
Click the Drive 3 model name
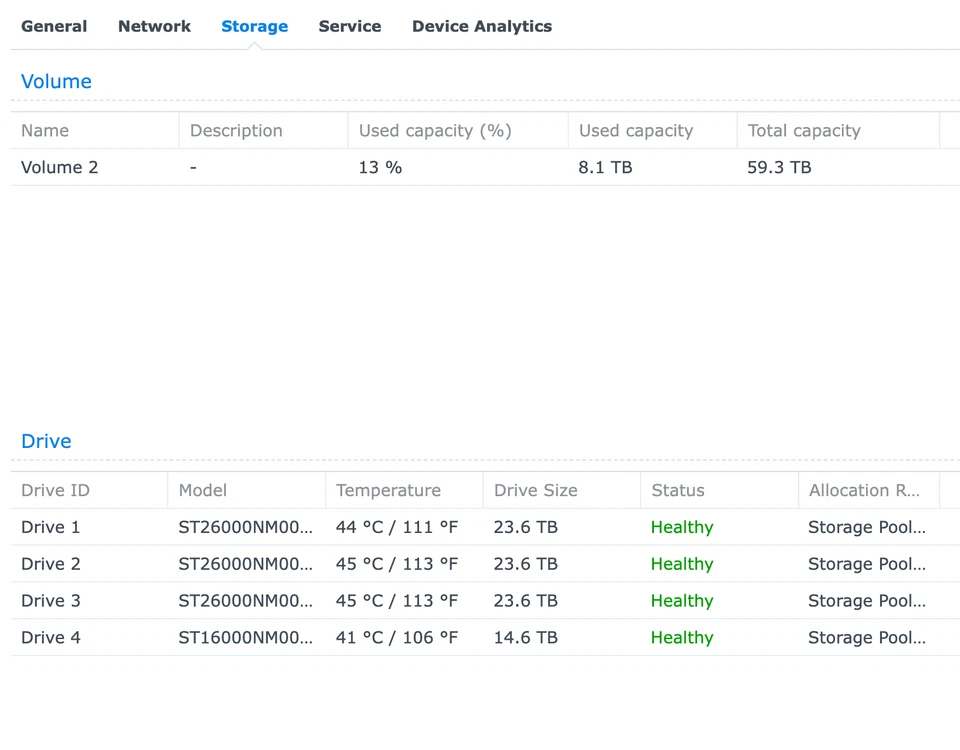[245, 600]
